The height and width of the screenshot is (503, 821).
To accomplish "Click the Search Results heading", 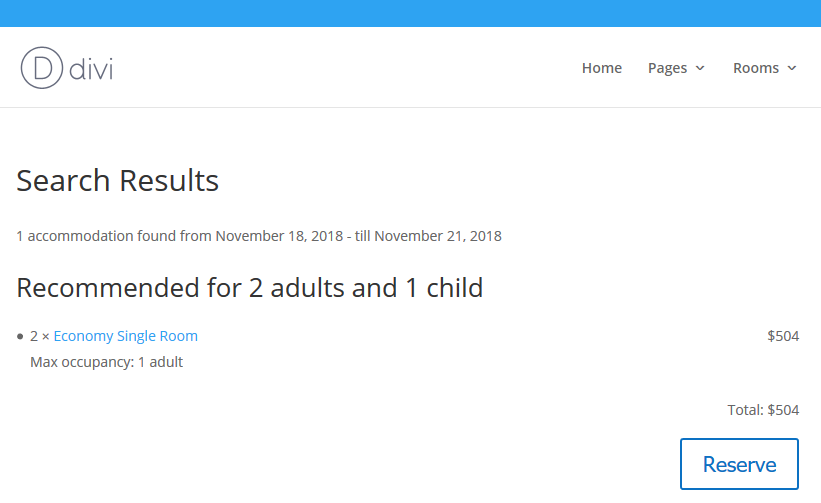I will pos(117,181).
